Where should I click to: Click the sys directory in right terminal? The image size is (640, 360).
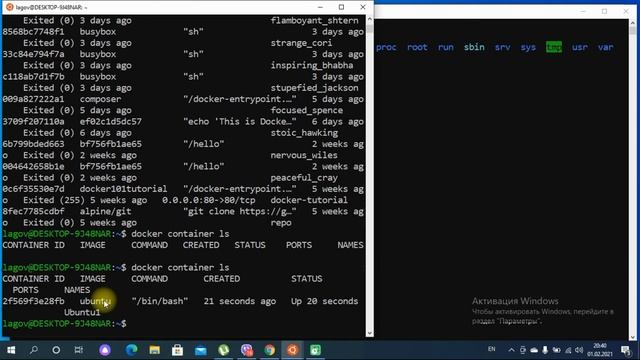528,47
